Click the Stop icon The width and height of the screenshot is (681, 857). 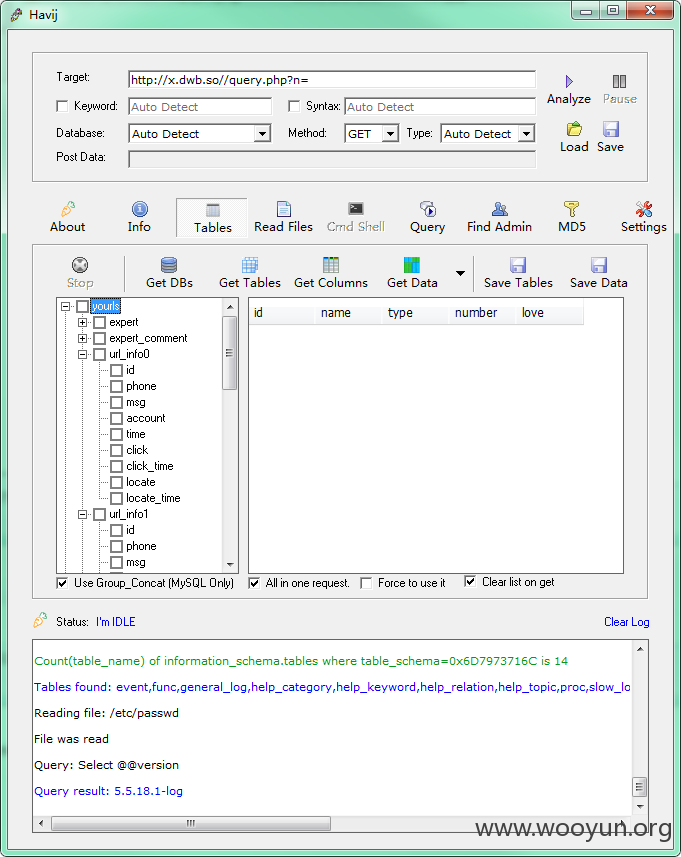click(80, 265)
